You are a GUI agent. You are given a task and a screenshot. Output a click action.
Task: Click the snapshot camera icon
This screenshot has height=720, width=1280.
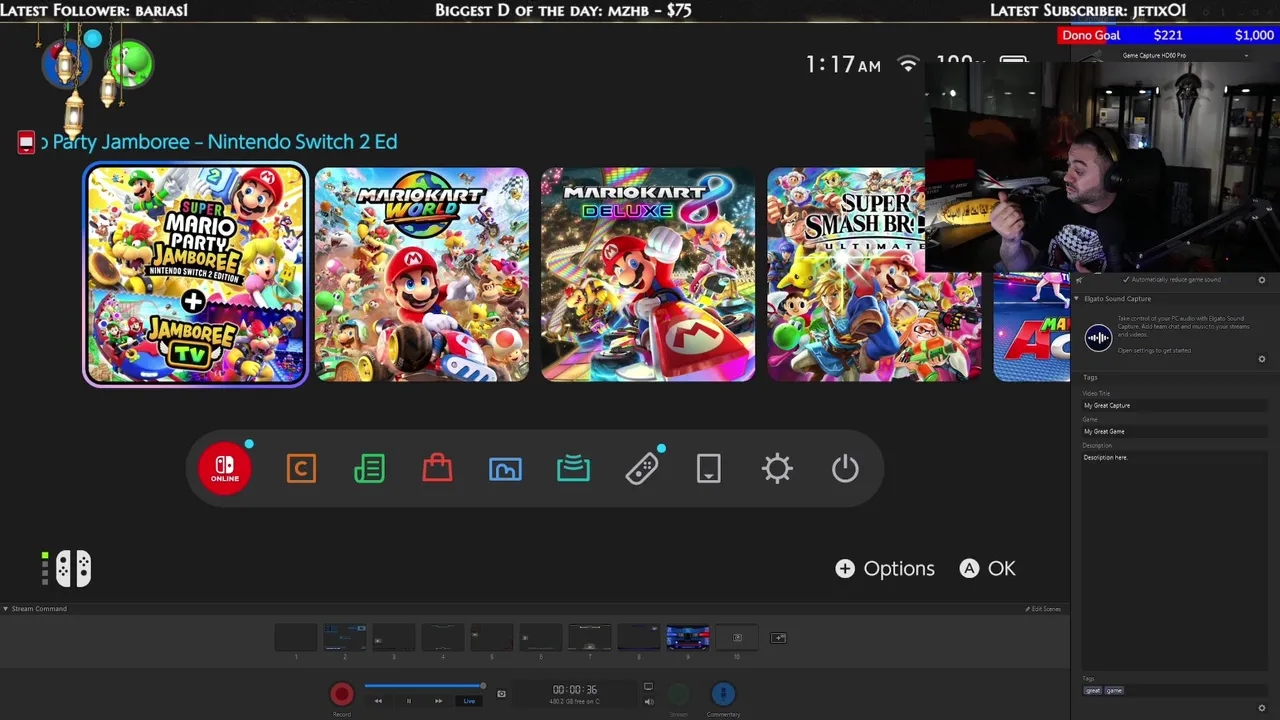tap(501, 694)
